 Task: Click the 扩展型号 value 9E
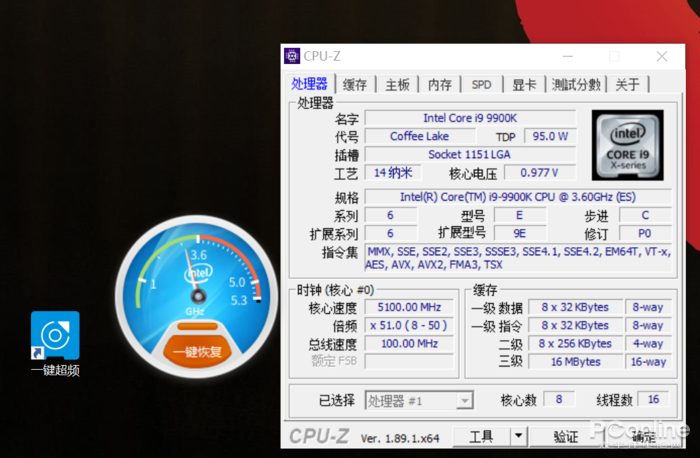520,233
